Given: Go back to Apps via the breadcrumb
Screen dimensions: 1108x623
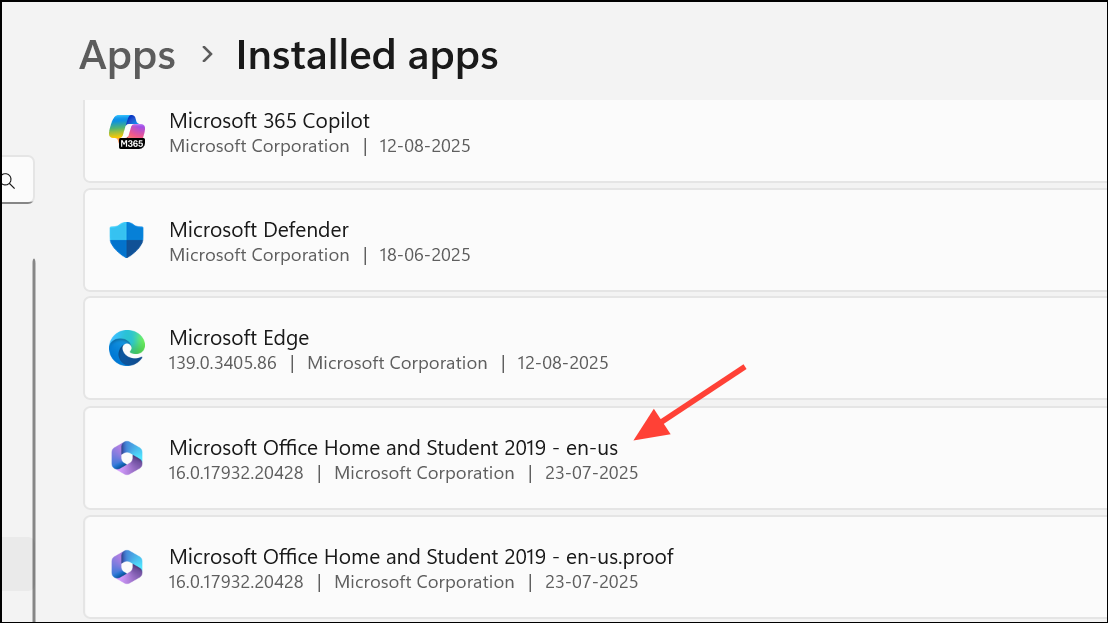Looking at the screenshot, I should click(127, 55).
